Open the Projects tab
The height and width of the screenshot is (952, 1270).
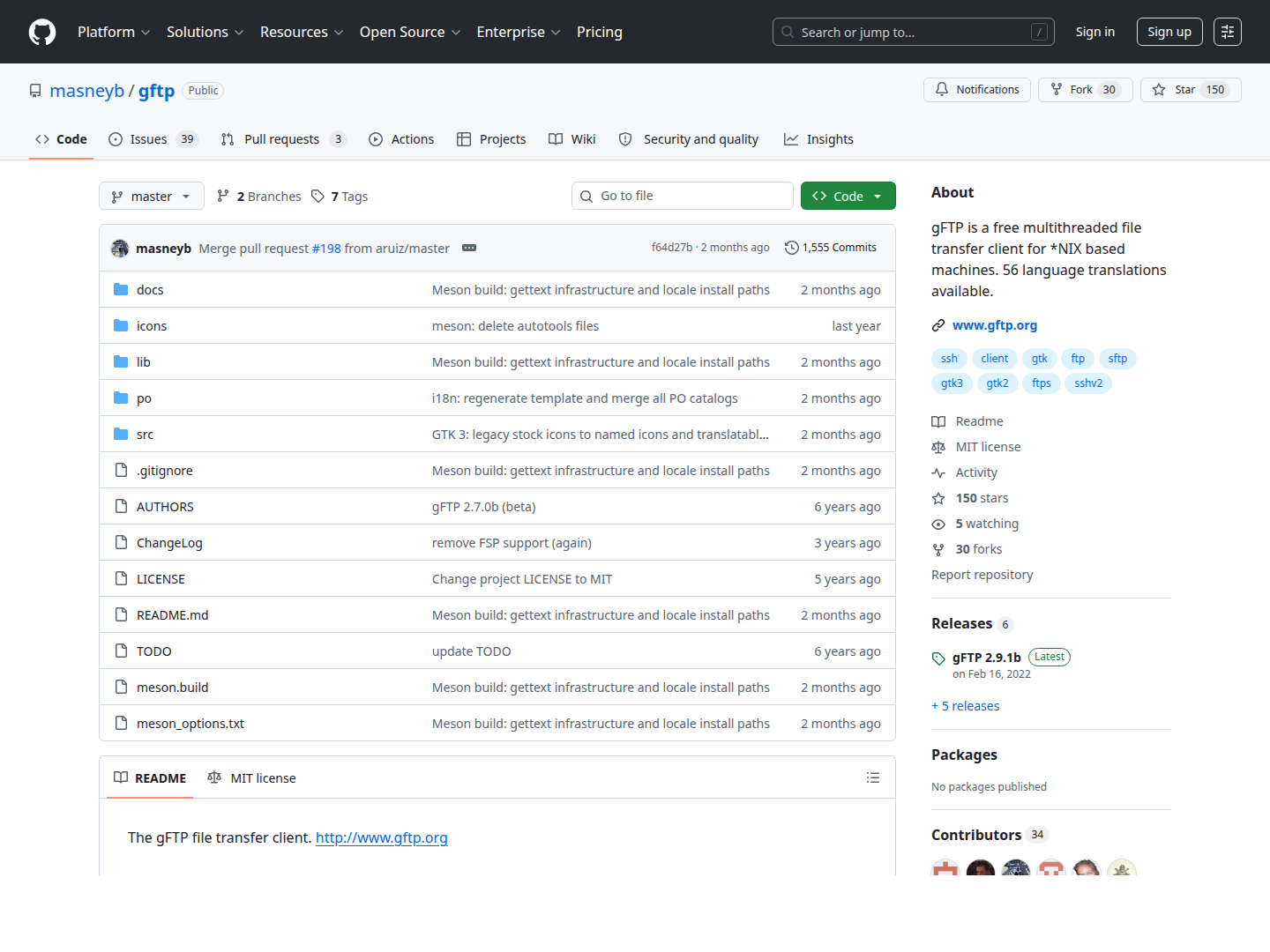coord(491,139)
